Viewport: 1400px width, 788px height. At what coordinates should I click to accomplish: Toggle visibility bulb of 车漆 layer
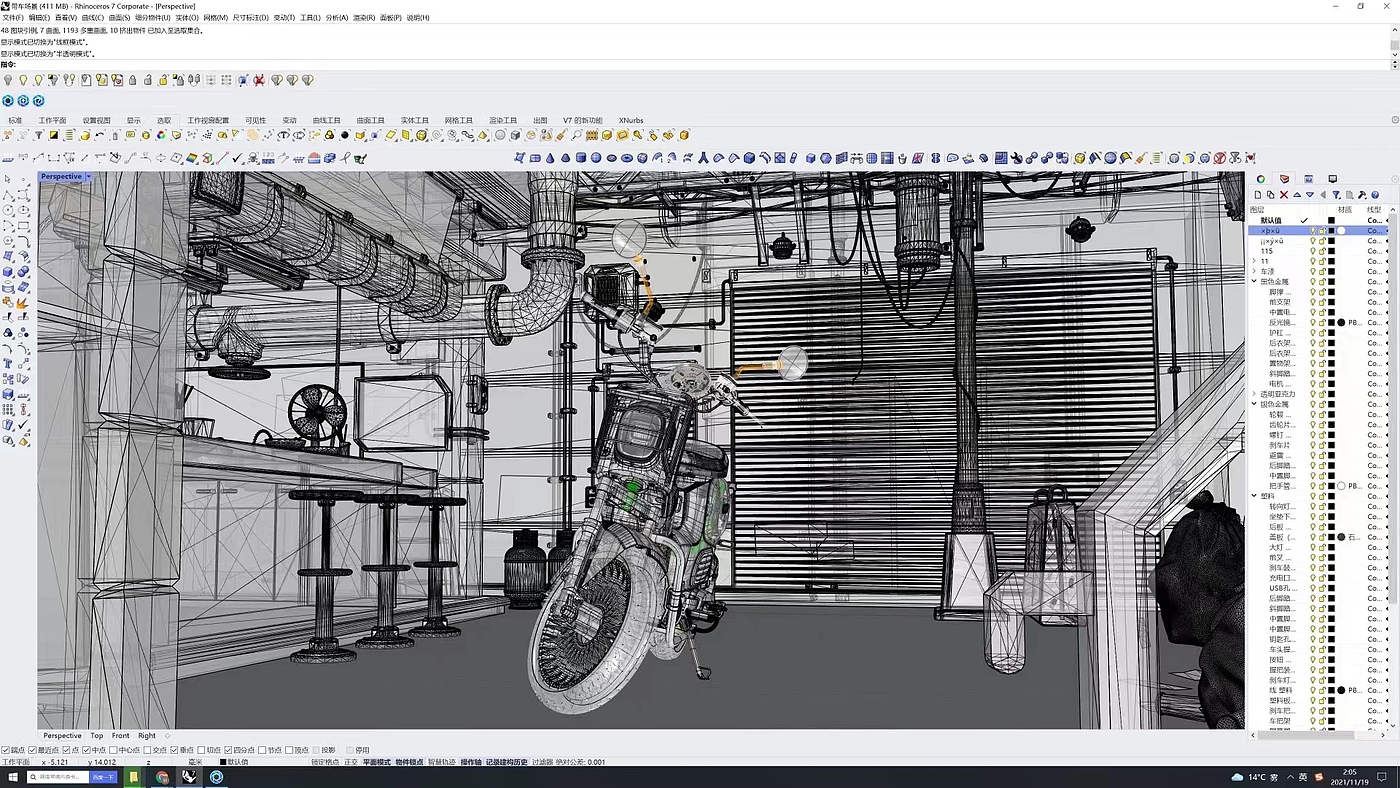point(1313,272)
